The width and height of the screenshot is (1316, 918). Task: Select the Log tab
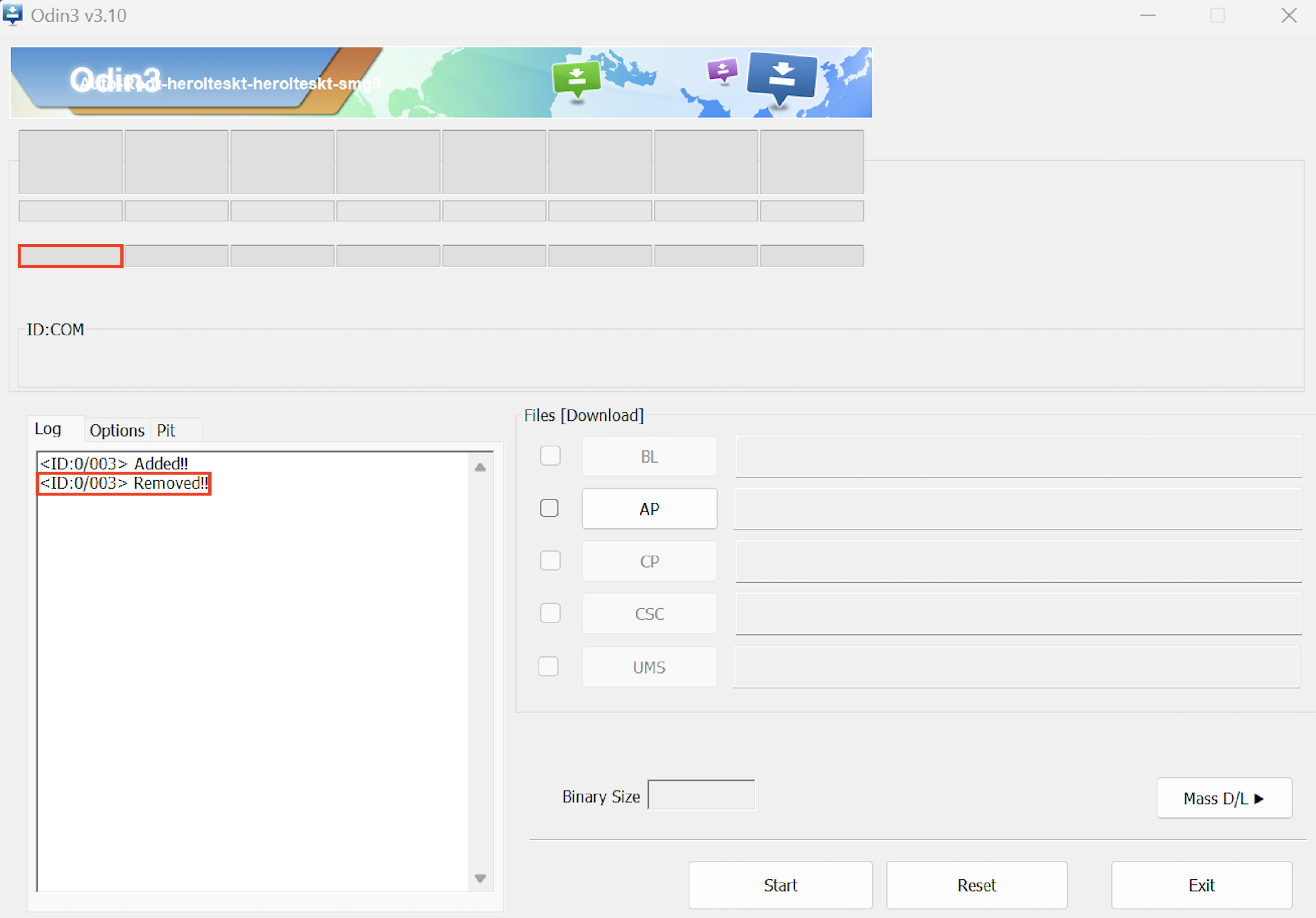[x=48, y=429]
